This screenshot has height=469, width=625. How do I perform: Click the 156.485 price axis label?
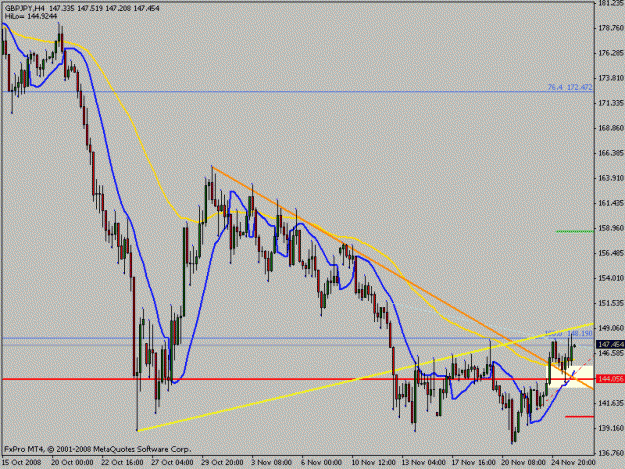[x=611, y=253]
